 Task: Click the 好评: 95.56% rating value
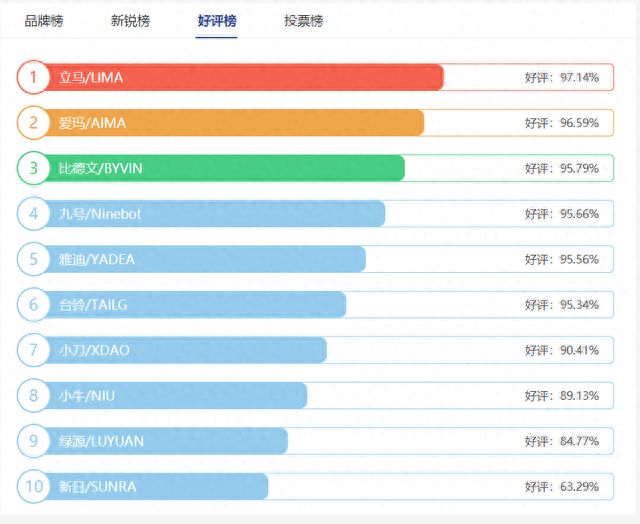click(x=562, y=259)
